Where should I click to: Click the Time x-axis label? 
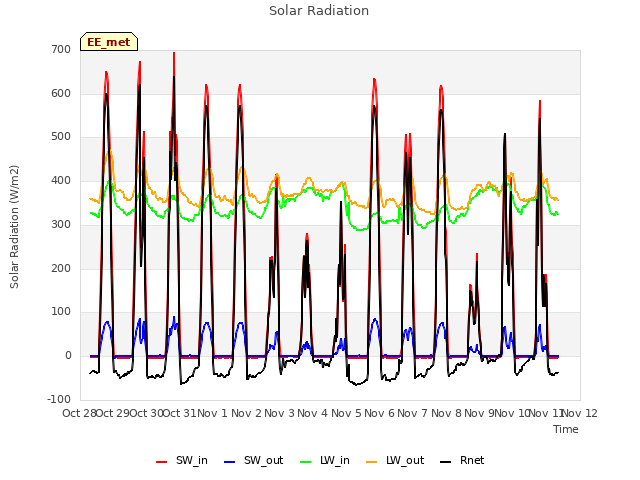tap(566, 429)
